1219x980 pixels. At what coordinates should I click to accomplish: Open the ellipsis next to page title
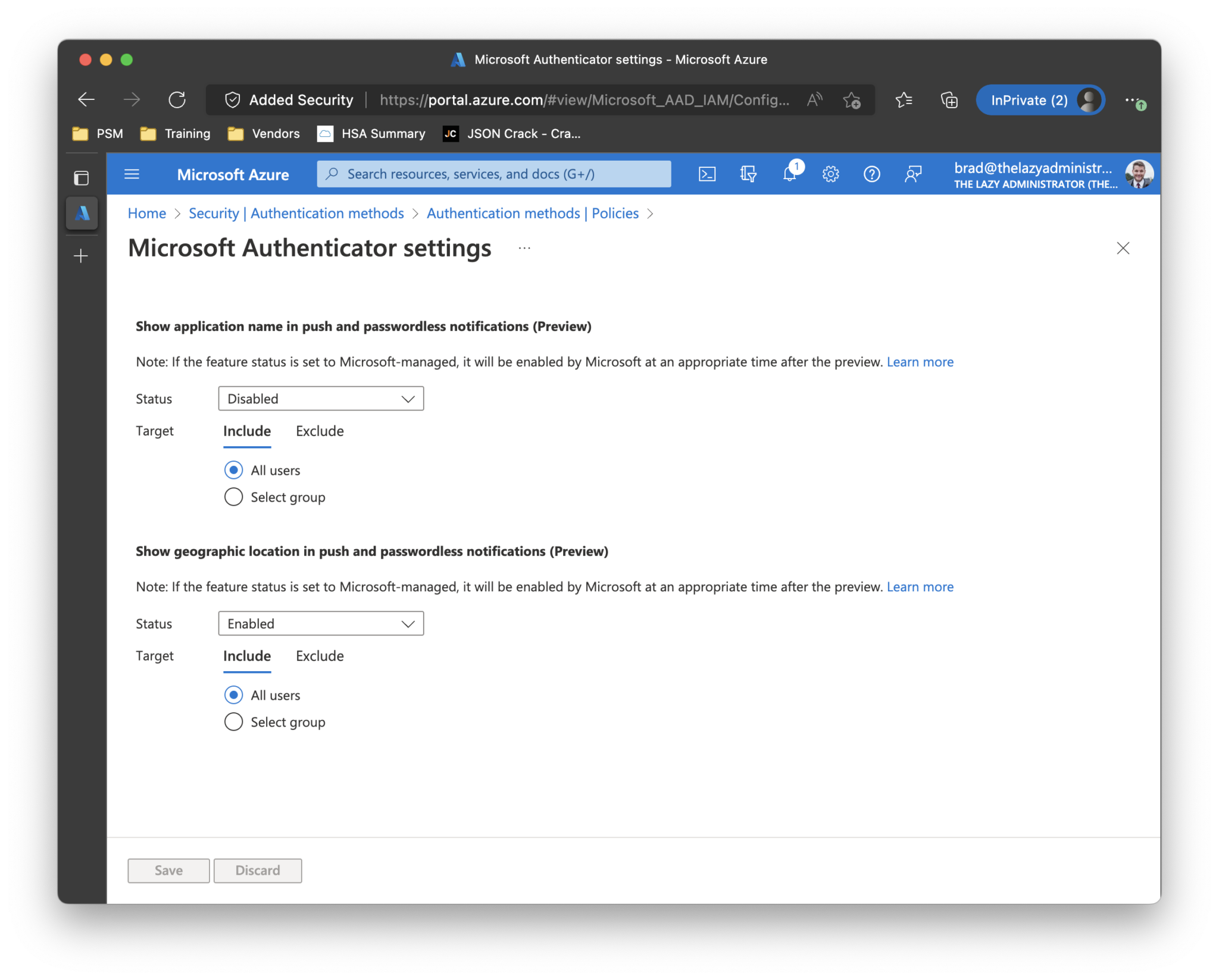click(x=524, y=248)
